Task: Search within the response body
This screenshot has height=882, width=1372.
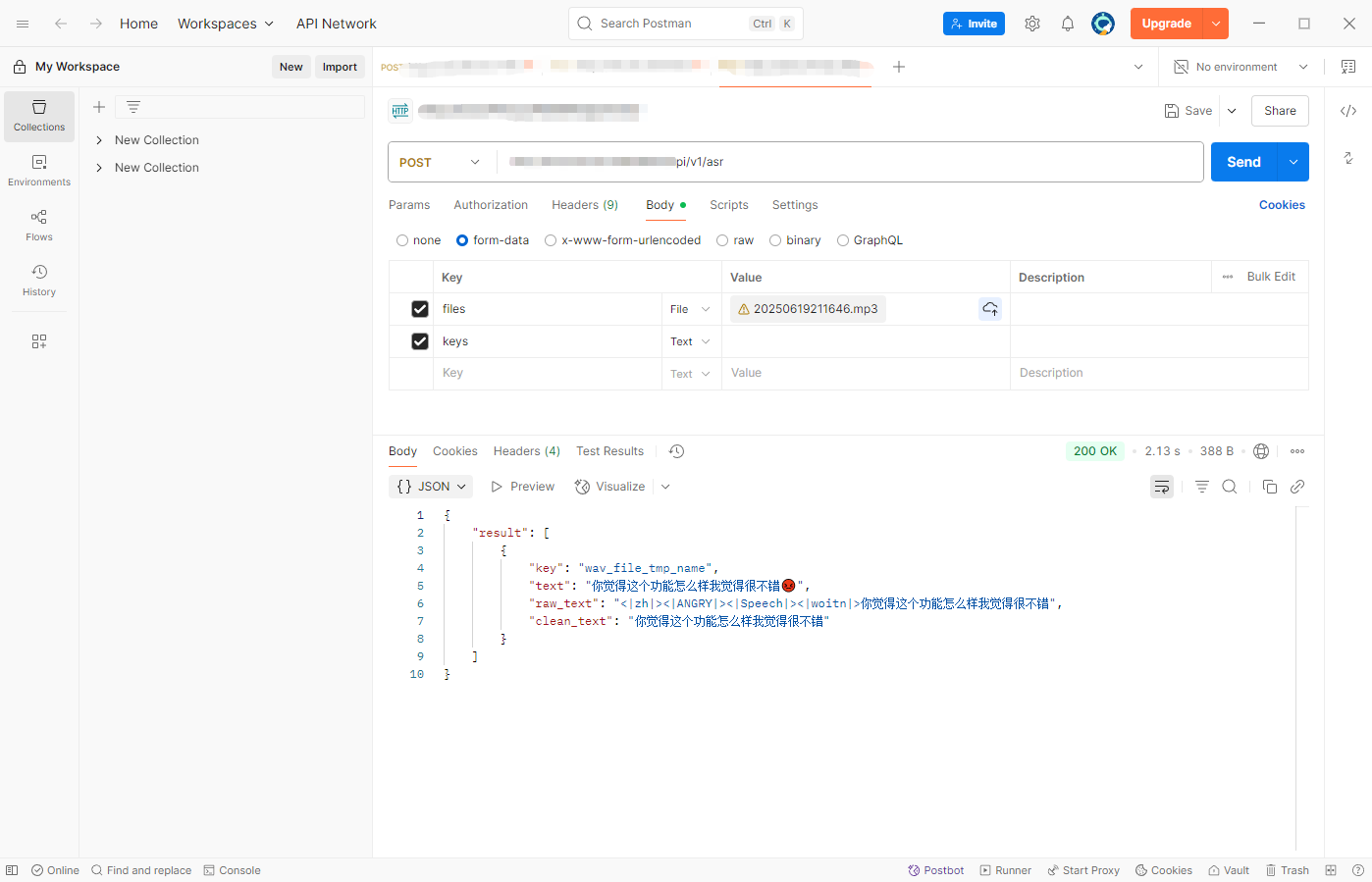Action: (1229, 487)
